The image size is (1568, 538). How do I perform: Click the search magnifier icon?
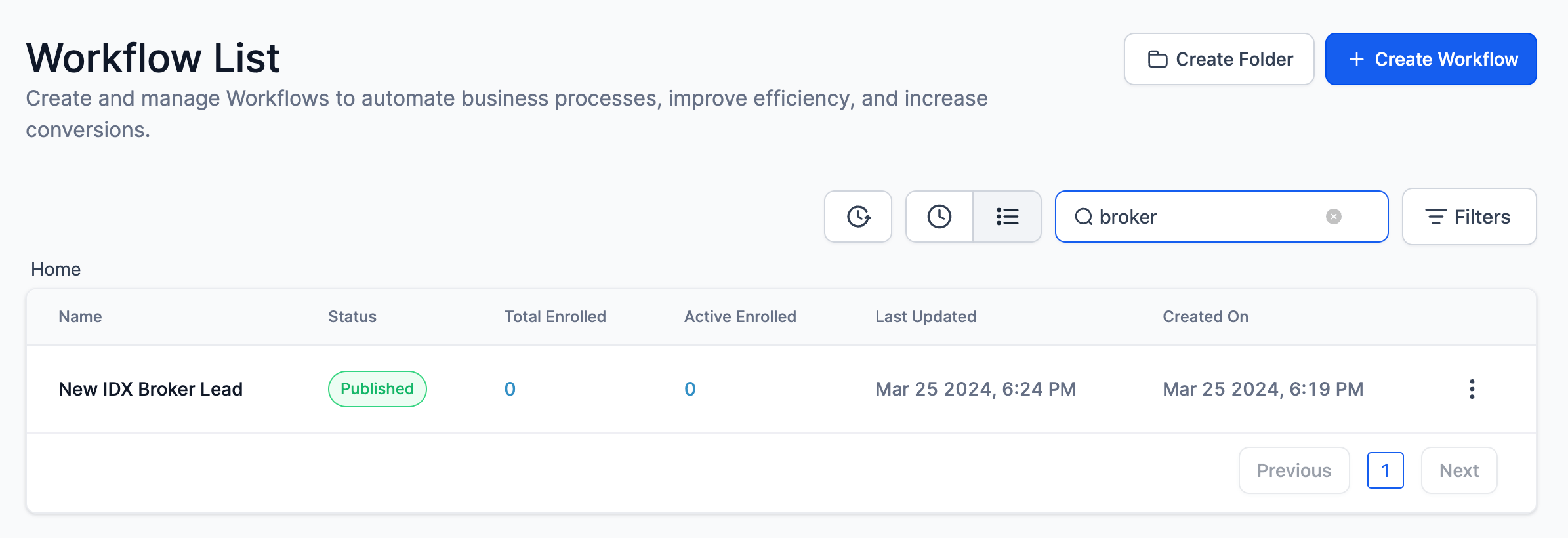point(1083,217)
